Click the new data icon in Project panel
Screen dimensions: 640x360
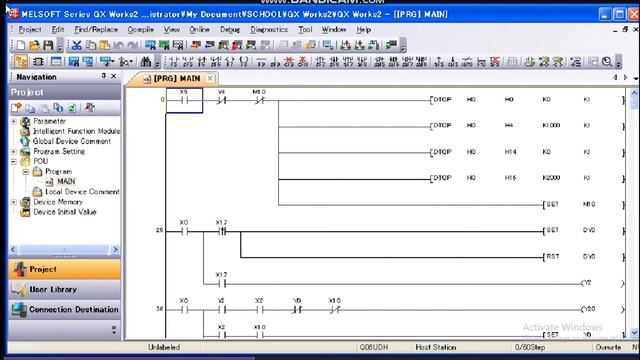(x=16, y=108)
